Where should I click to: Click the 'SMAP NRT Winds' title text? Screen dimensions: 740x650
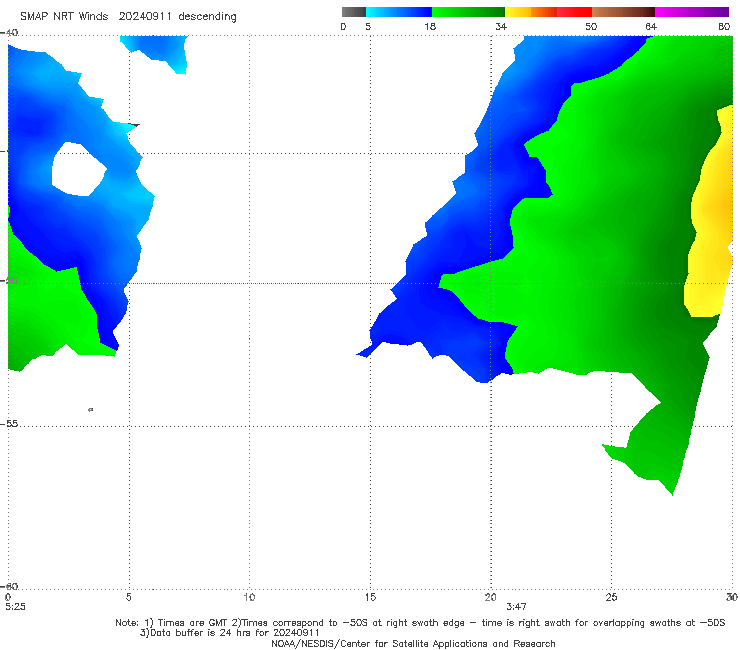click(64, 16)
